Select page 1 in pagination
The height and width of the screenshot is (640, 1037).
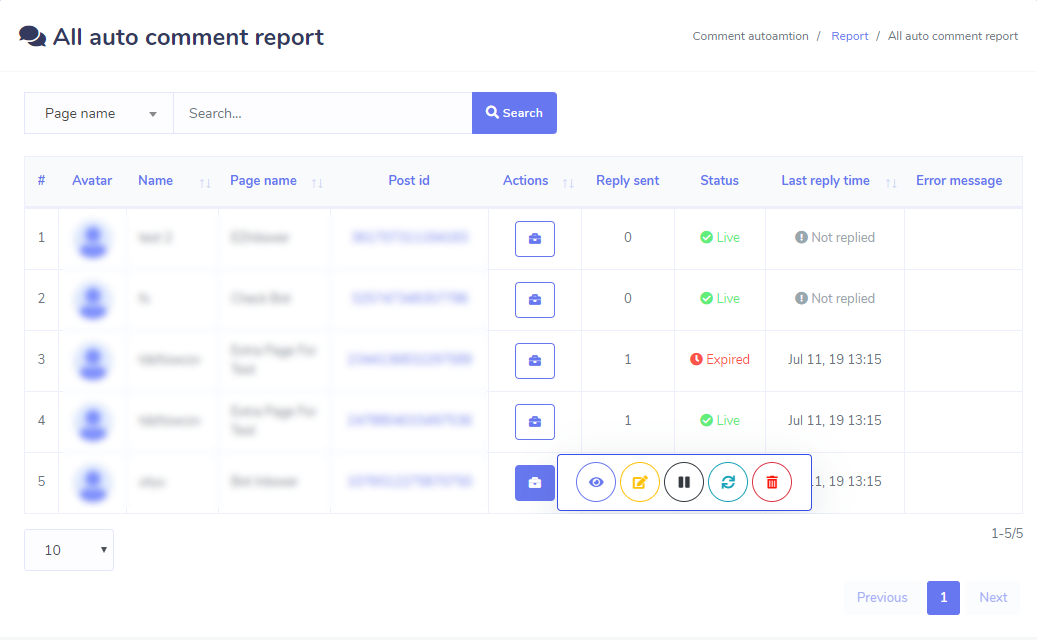pyautogui.click(x=943, y=597)
